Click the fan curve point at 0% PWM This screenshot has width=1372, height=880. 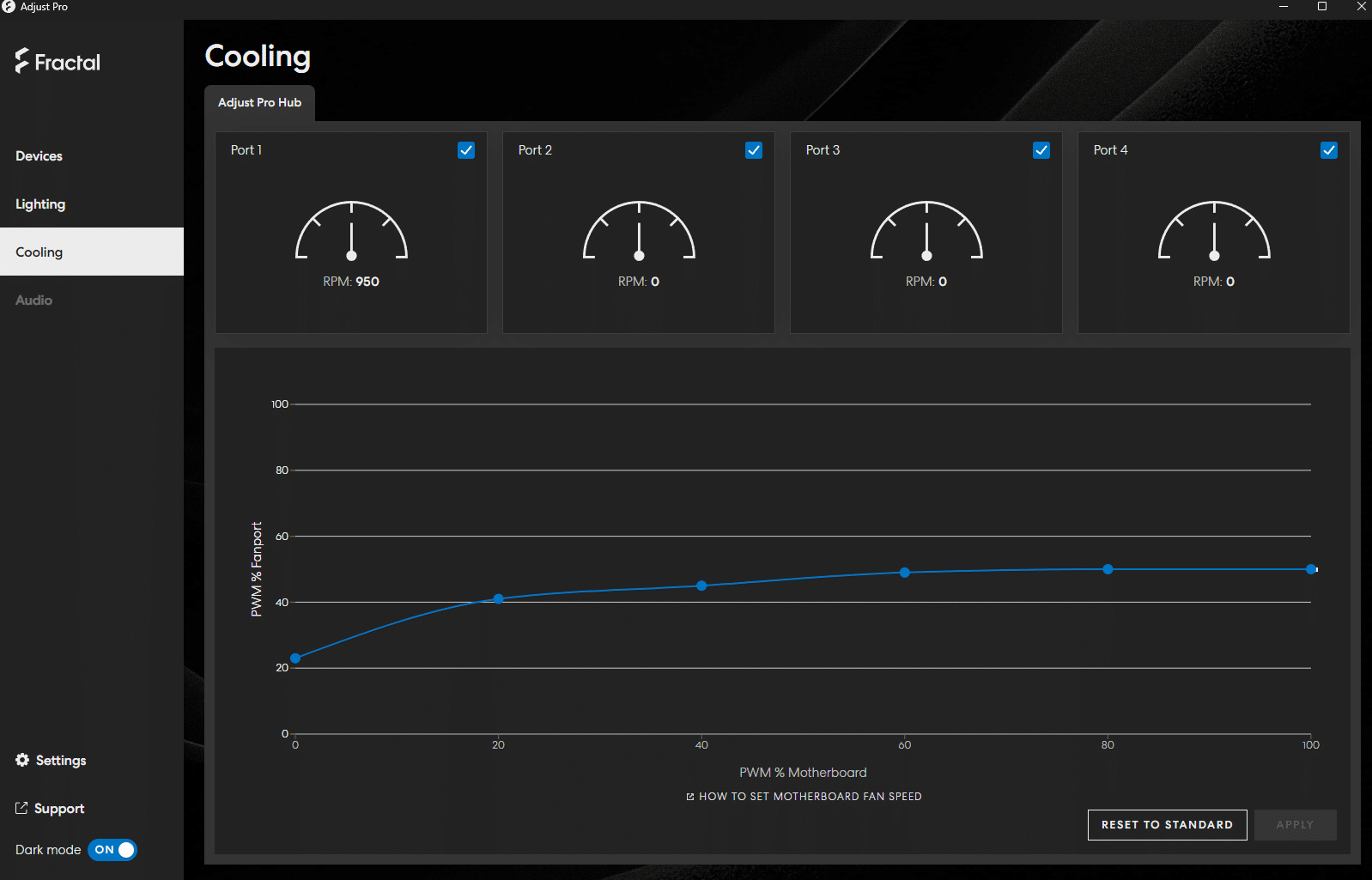[x=295, y=658]
